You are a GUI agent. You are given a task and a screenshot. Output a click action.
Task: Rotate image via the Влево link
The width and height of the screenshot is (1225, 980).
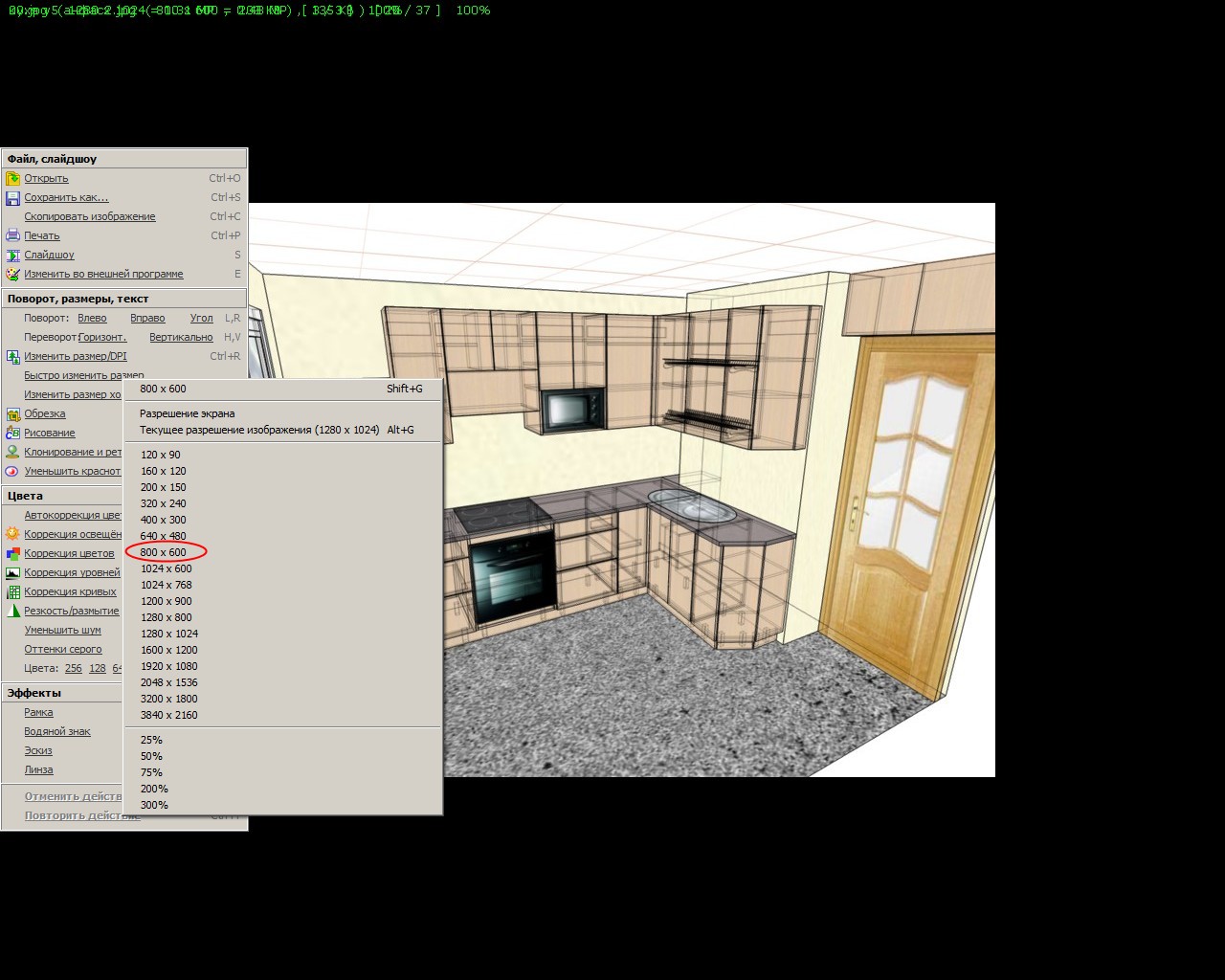click(92, 319)
